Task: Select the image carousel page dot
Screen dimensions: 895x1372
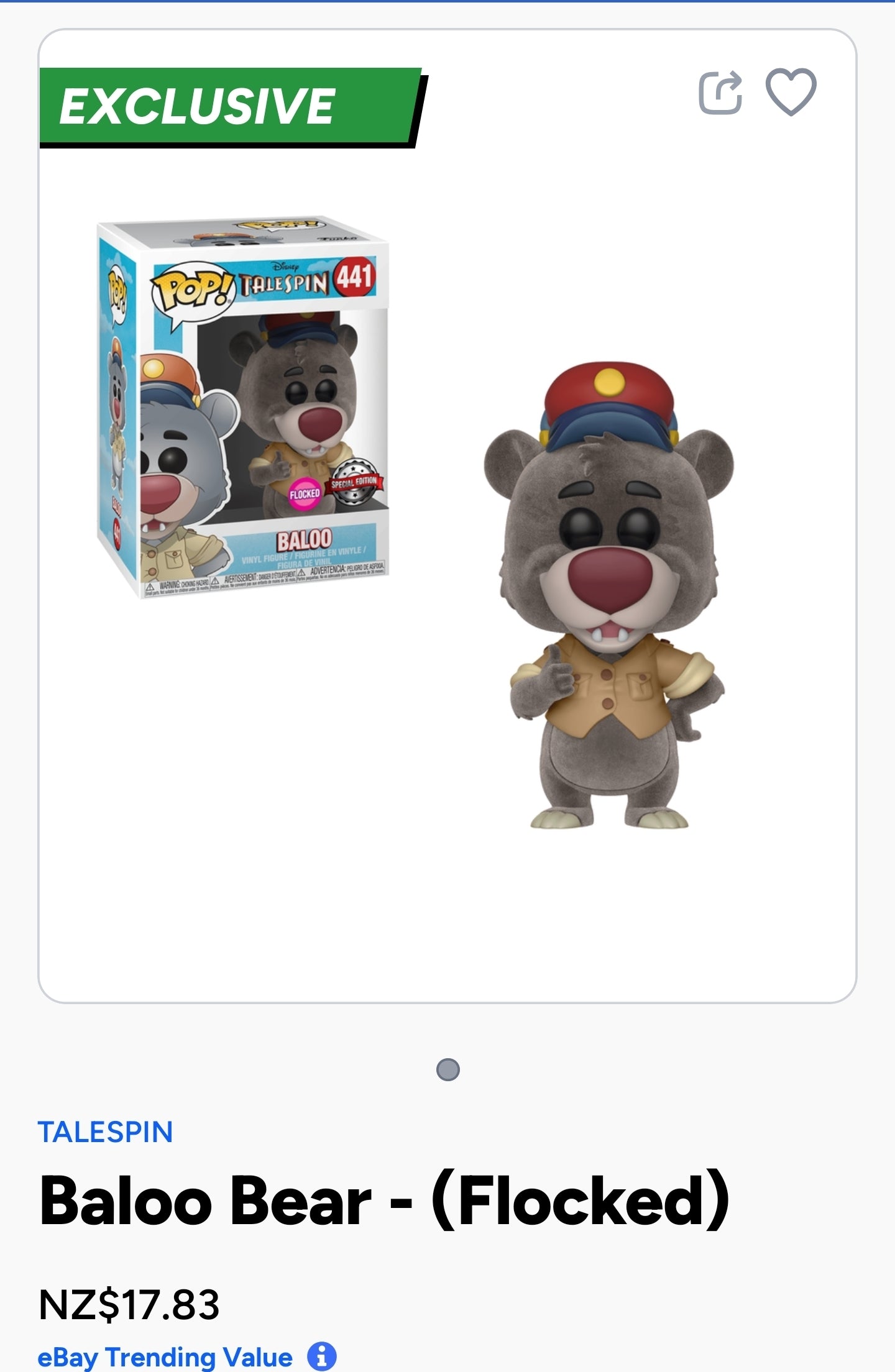Action: click(447, 1070)
